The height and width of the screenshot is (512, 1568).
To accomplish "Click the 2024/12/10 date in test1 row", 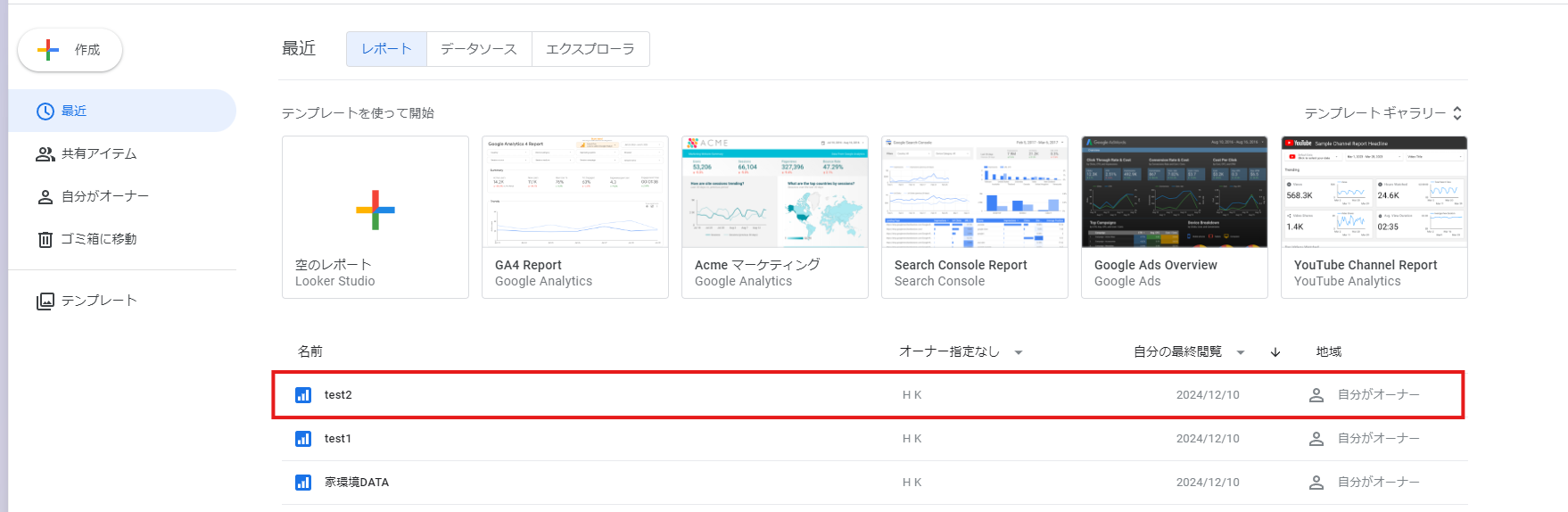I will pyautogui.click(x=1208, y=439).
